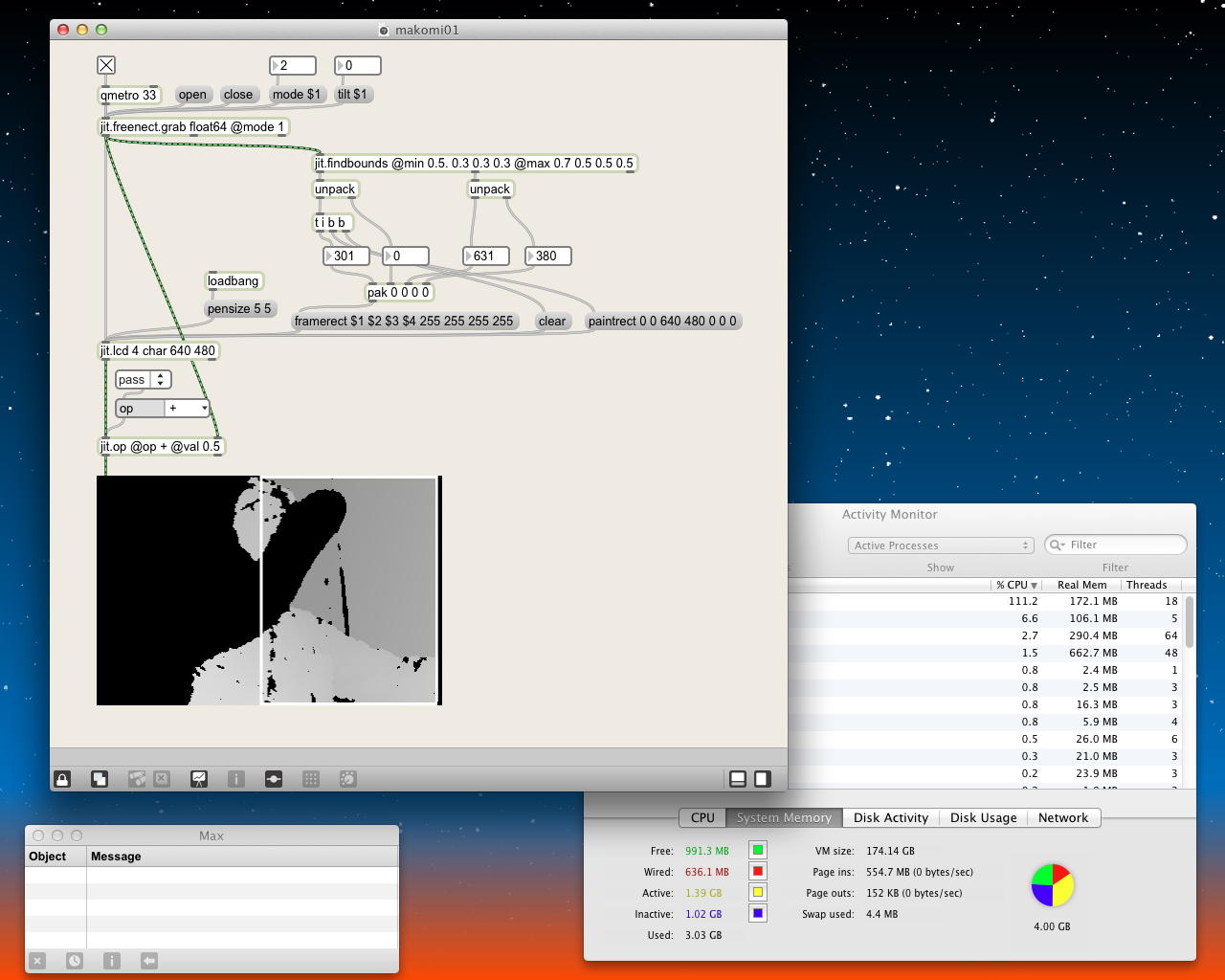Open the 'pass' umenu dropdown
The image size is (1225, 980).
[143, 380]
